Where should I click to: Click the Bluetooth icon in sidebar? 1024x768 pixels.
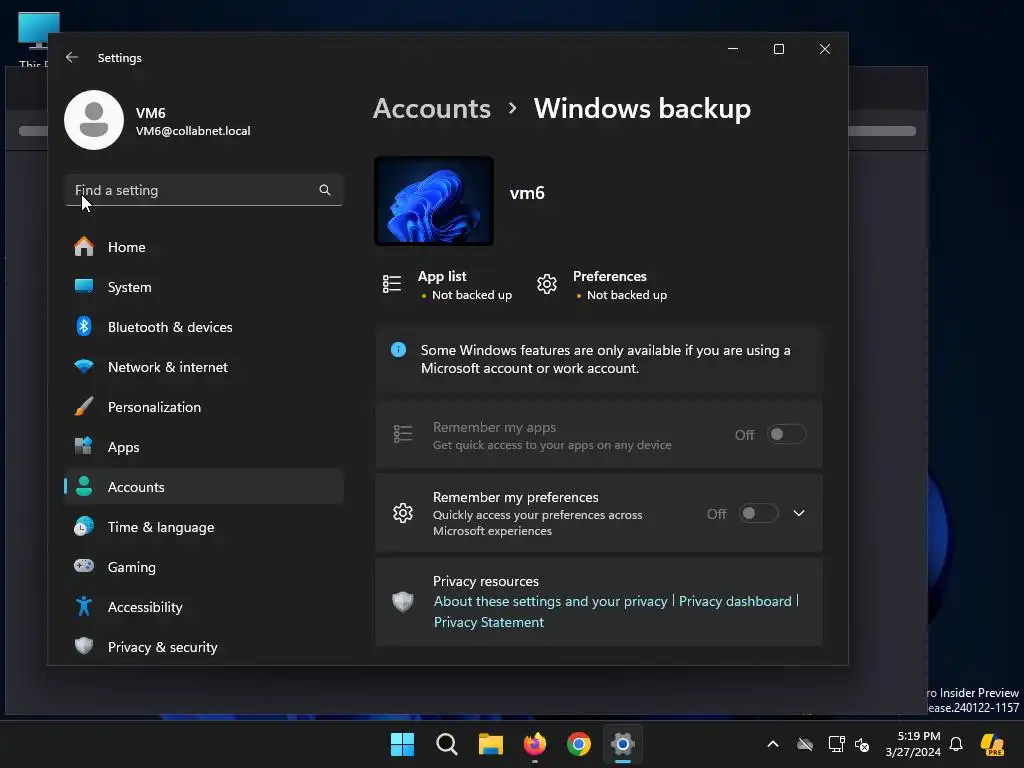[x=84, y=327]
